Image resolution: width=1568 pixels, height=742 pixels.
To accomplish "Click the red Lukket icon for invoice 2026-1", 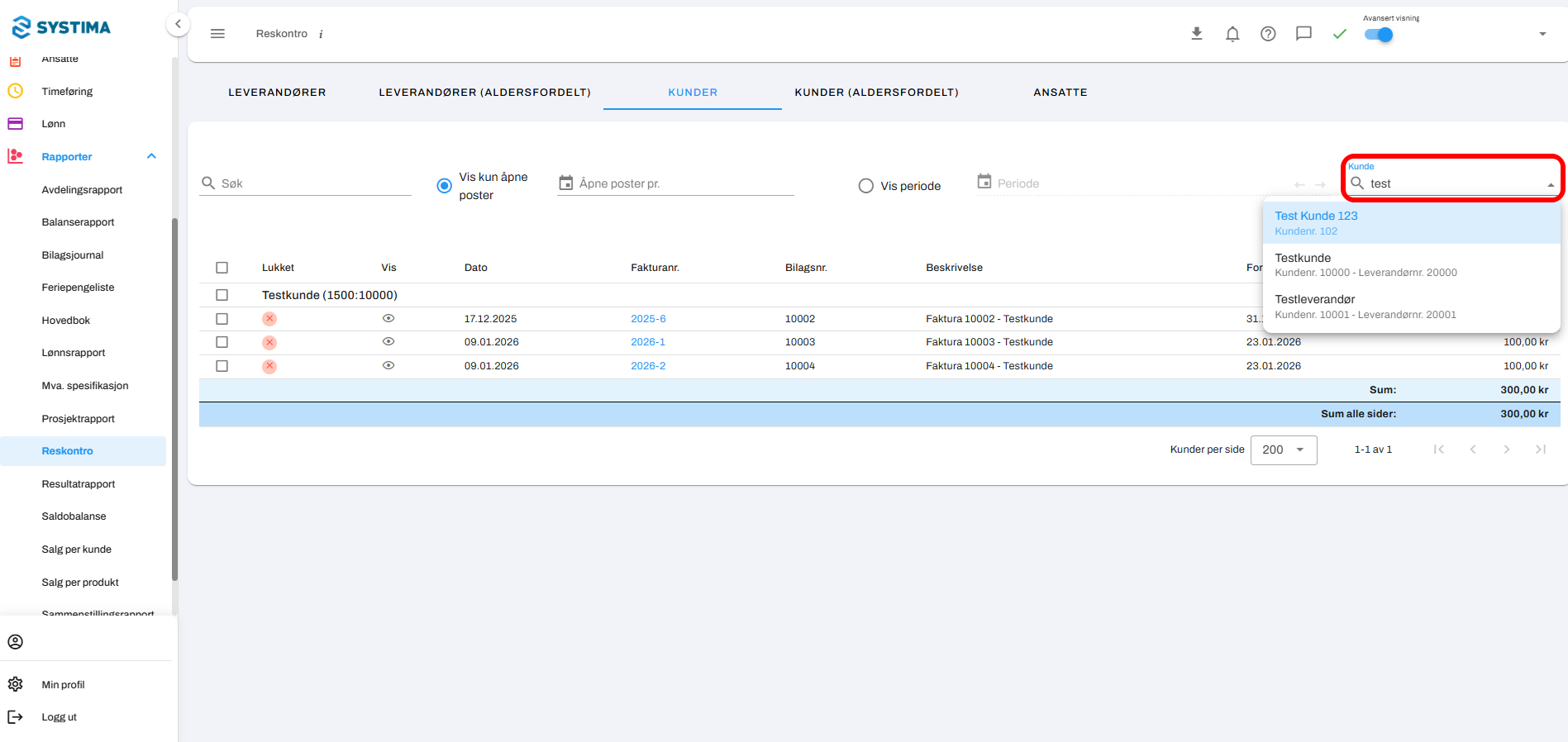I will [x=269, y=342].
